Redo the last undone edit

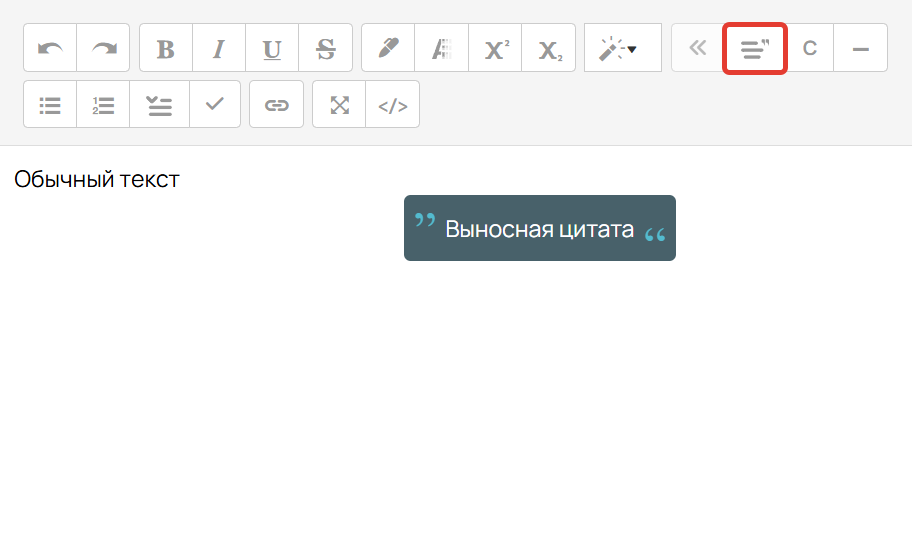pyautogui.click(x=103, y=48)
